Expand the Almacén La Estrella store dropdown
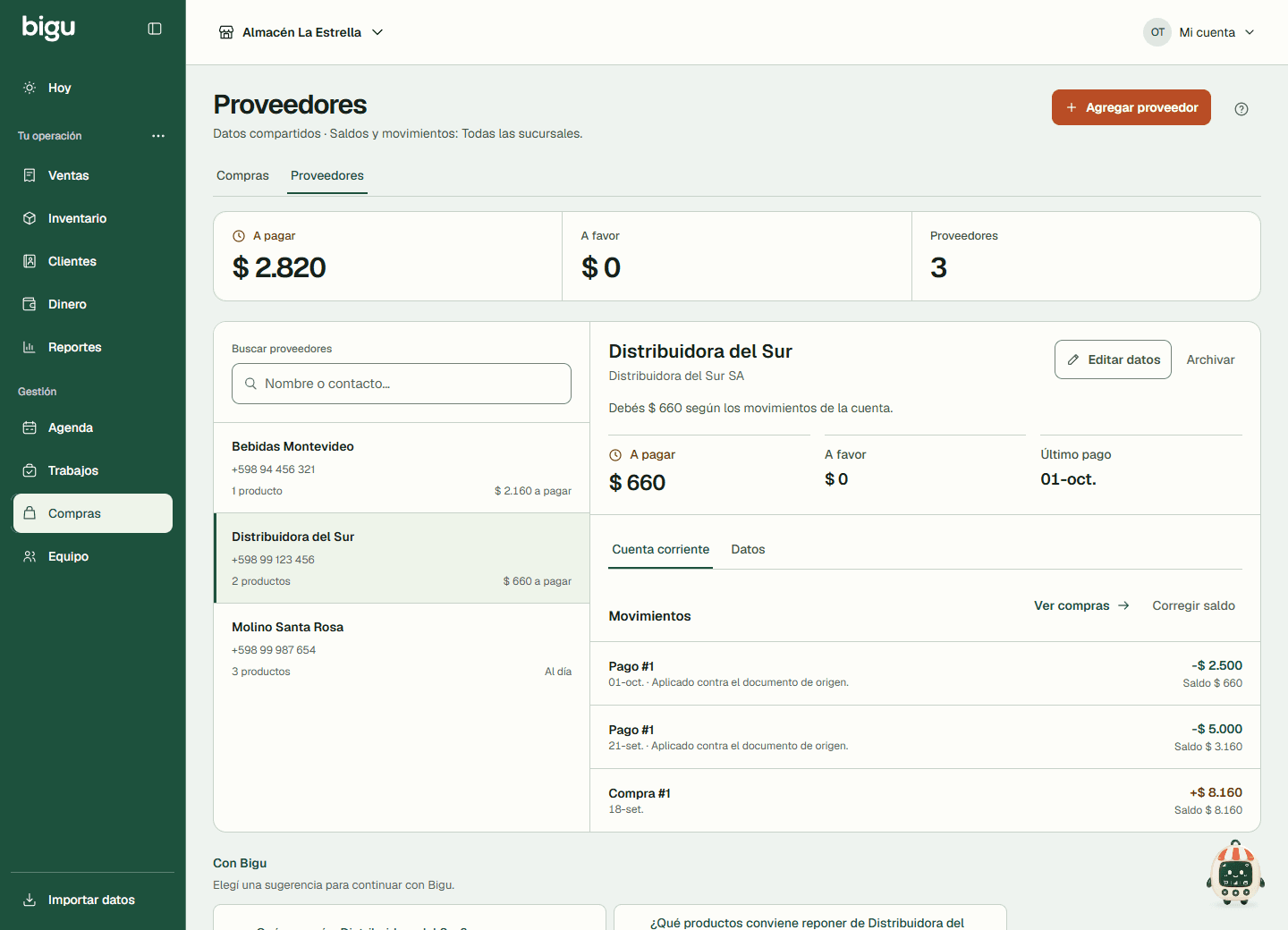This screenshot has height=930, width=1288. tap(301, 32)
